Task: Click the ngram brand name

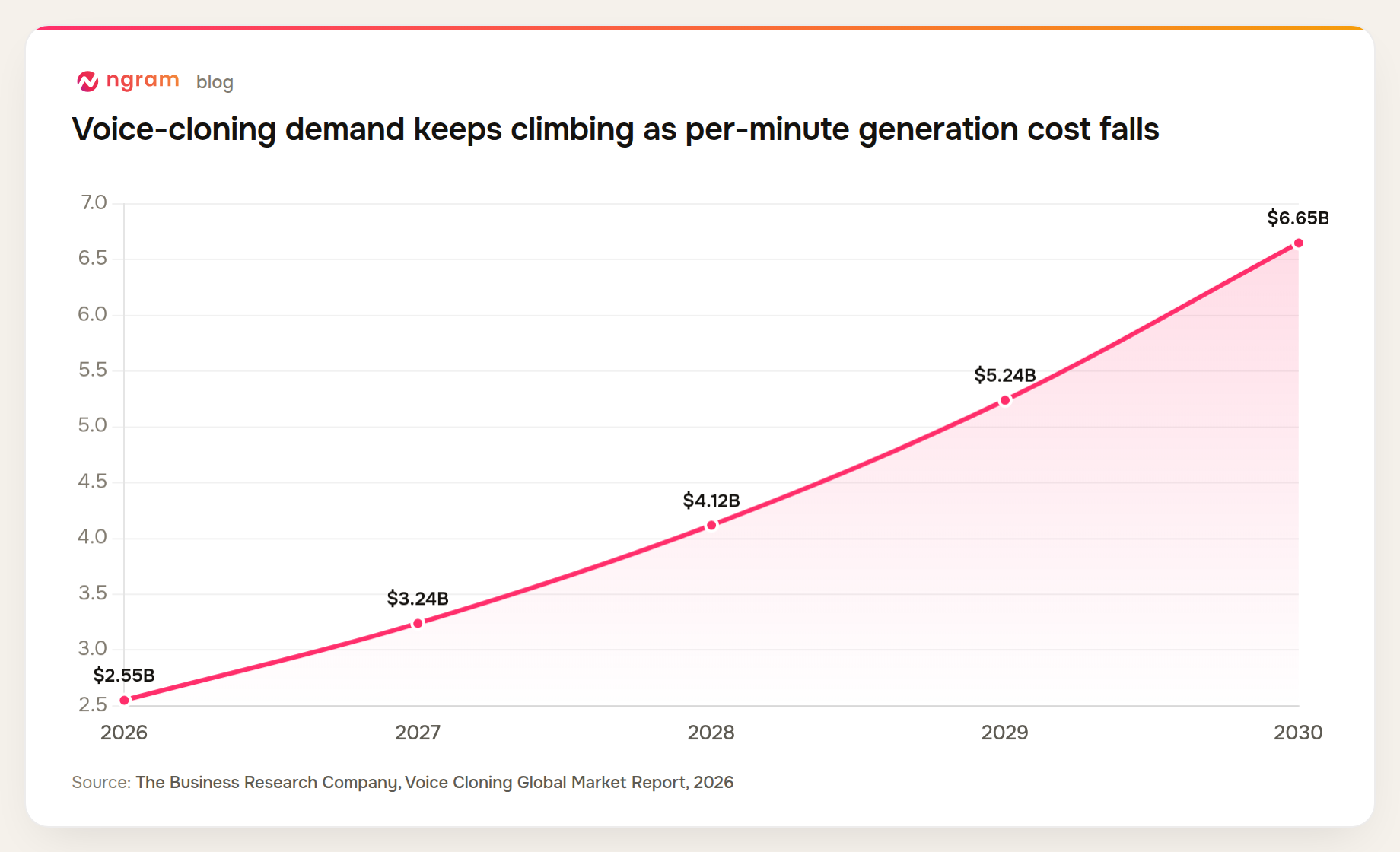Action: click(x=143, y=80)
